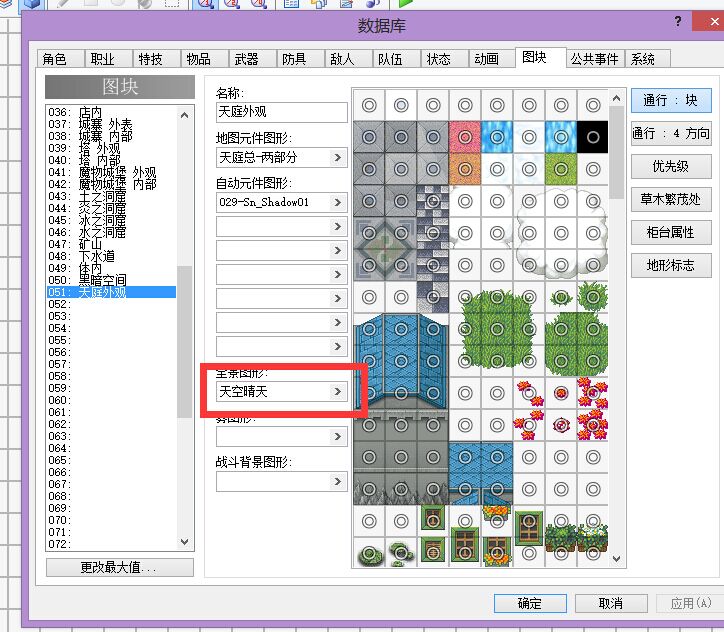Click the tileset list scroll-down arrow

pyautogui.click(x=185, y=542)
